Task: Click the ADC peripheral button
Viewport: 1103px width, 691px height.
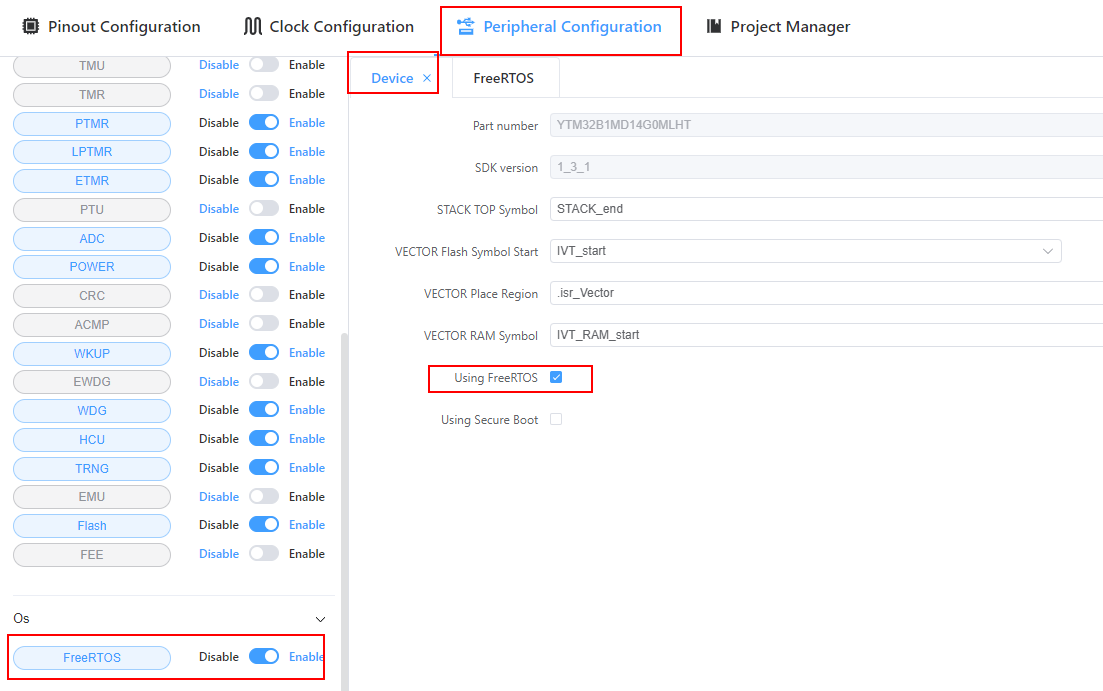Action: click(x=92, y=239)
